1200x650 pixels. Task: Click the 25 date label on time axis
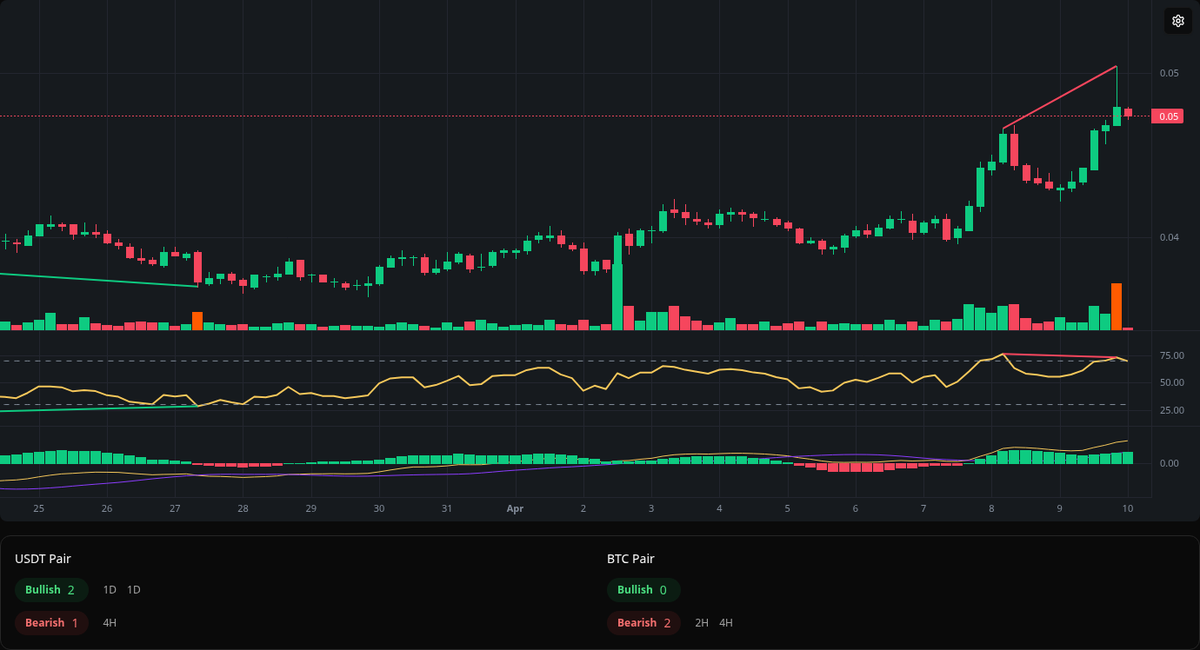tap(39, 509)
